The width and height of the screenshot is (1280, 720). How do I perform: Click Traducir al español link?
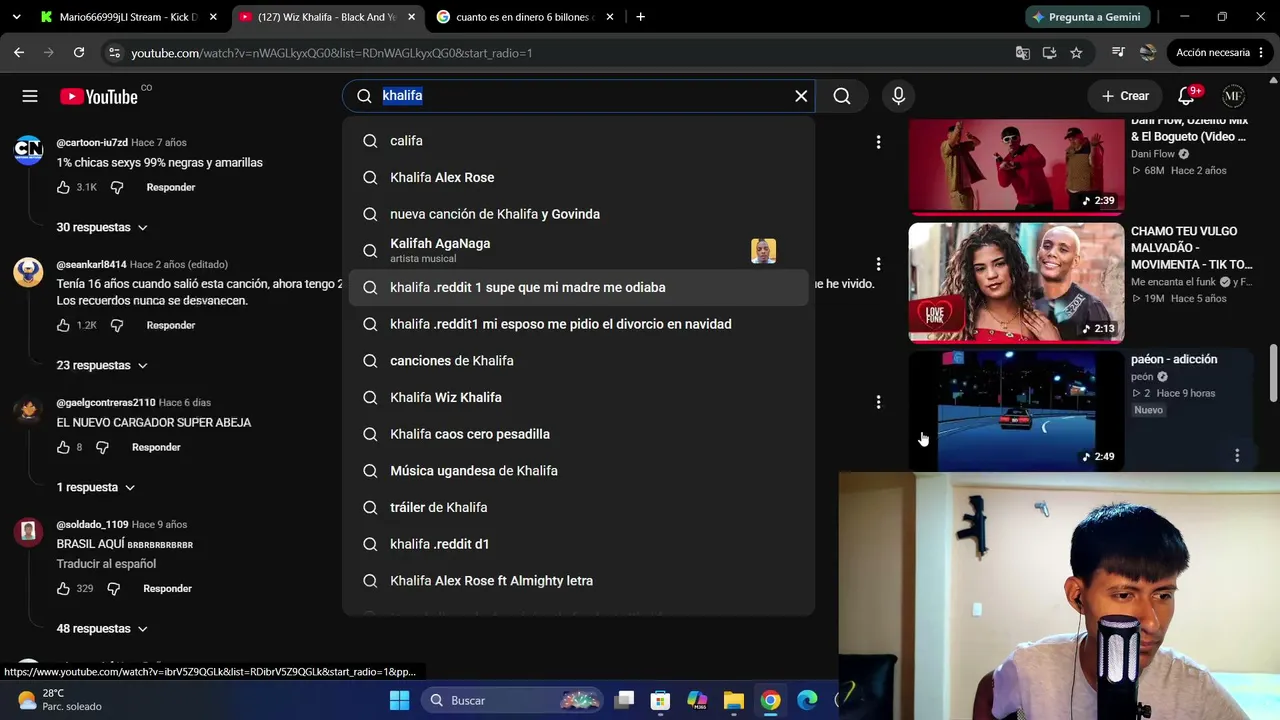tap(106, 564)
